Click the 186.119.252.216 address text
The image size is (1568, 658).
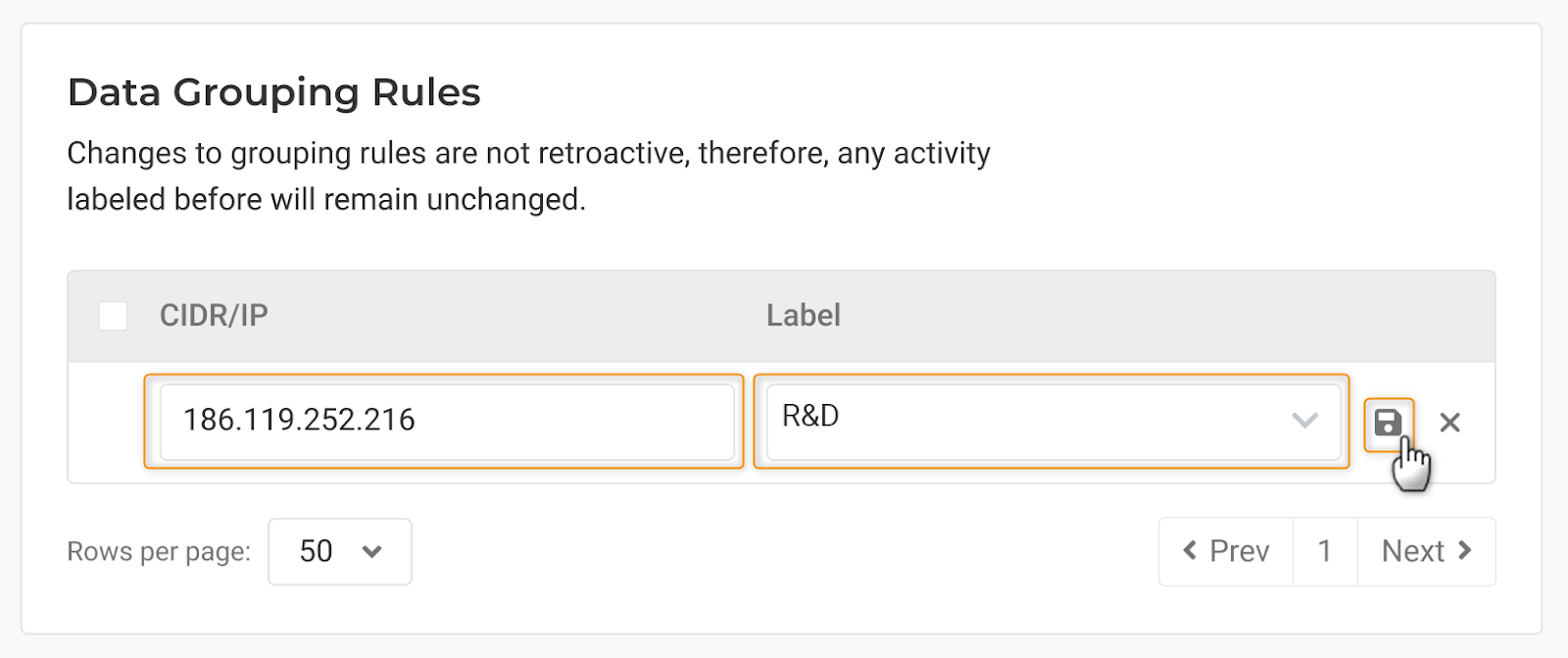pyautogui.click(x=299, y=421)
